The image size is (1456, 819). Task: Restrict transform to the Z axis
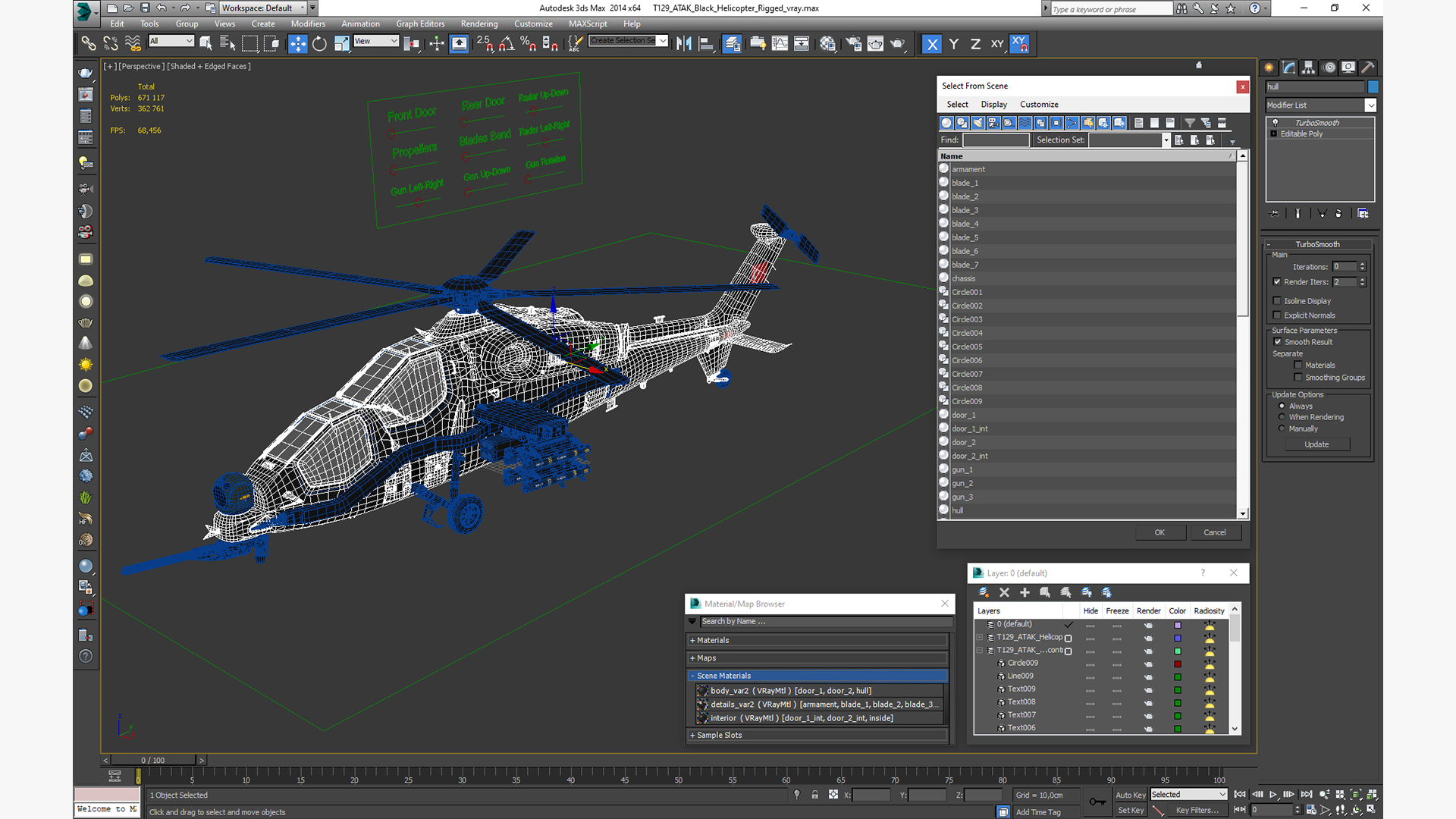[x=975, y=44]
